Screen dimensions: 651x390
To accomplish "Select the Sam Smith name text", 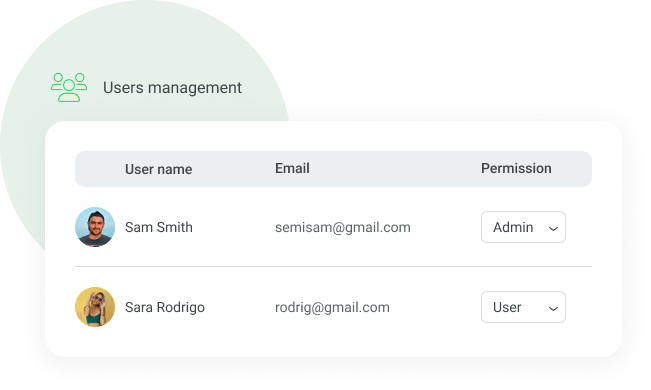I will tap(159, 227).
